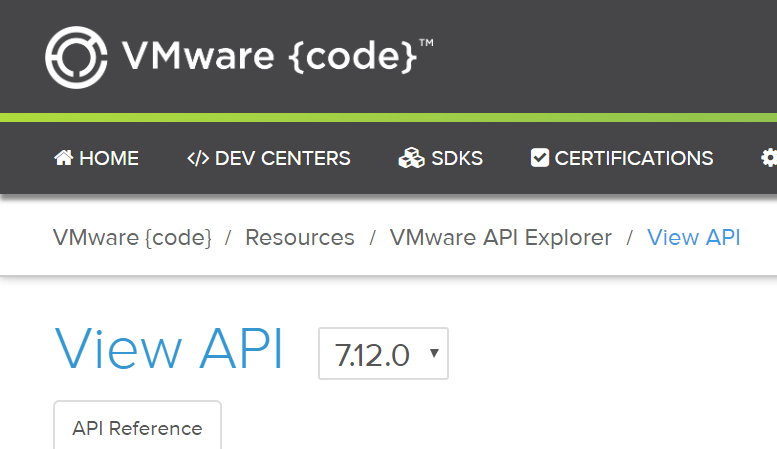The image size is (777, 449).
Task: Click the code brackets icon beside DEV CENTERS
Action: [198, 158]
